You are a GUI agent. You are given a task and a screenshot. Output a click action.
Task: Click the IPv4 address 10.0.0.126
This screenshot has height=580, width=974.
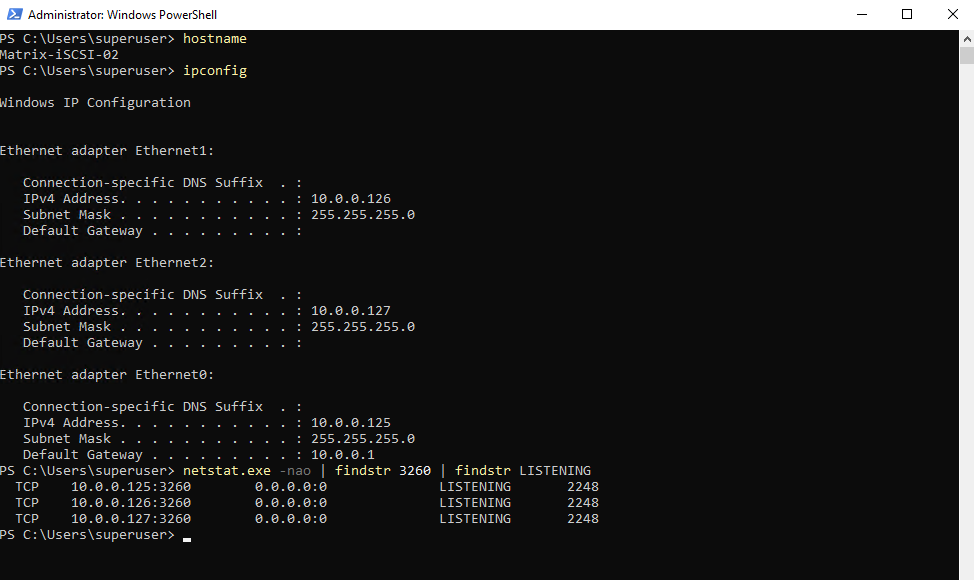coord(351,199)
